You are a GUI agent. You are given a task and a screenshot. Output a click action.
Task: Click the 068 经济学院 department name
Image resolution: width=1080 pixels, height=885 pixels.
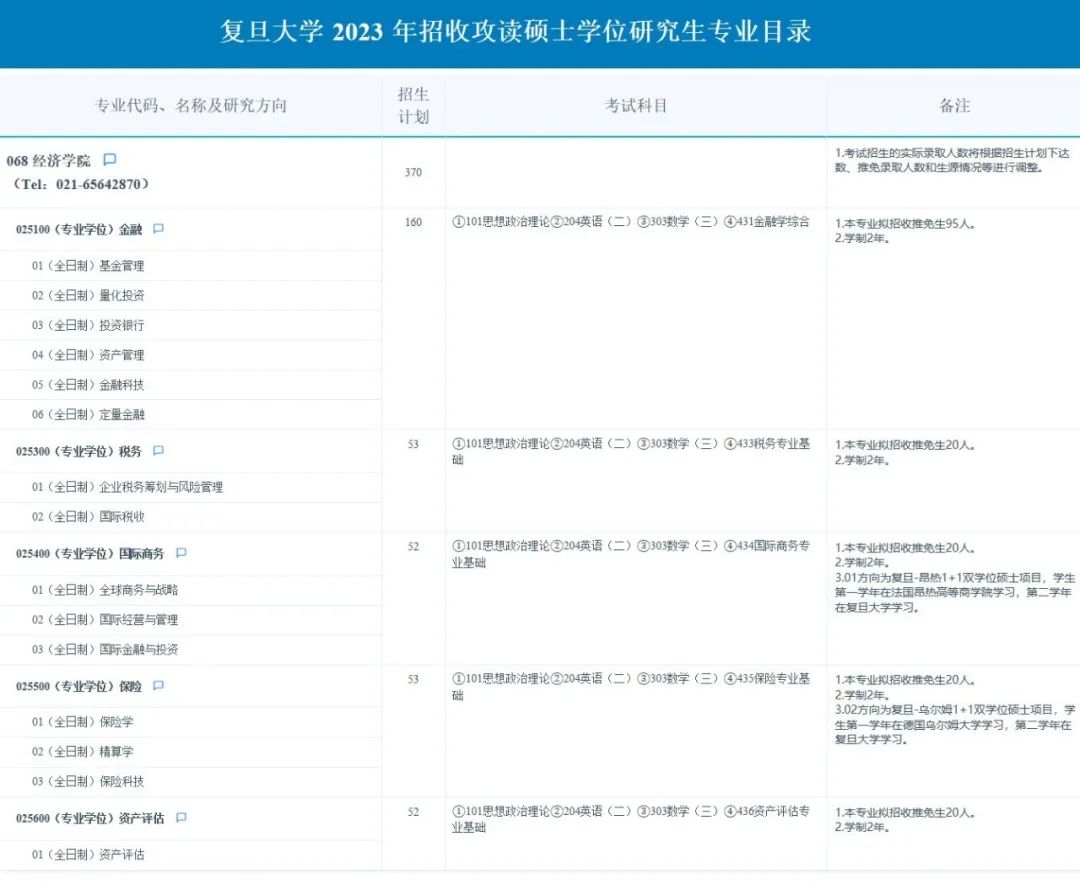click(48, 161)
